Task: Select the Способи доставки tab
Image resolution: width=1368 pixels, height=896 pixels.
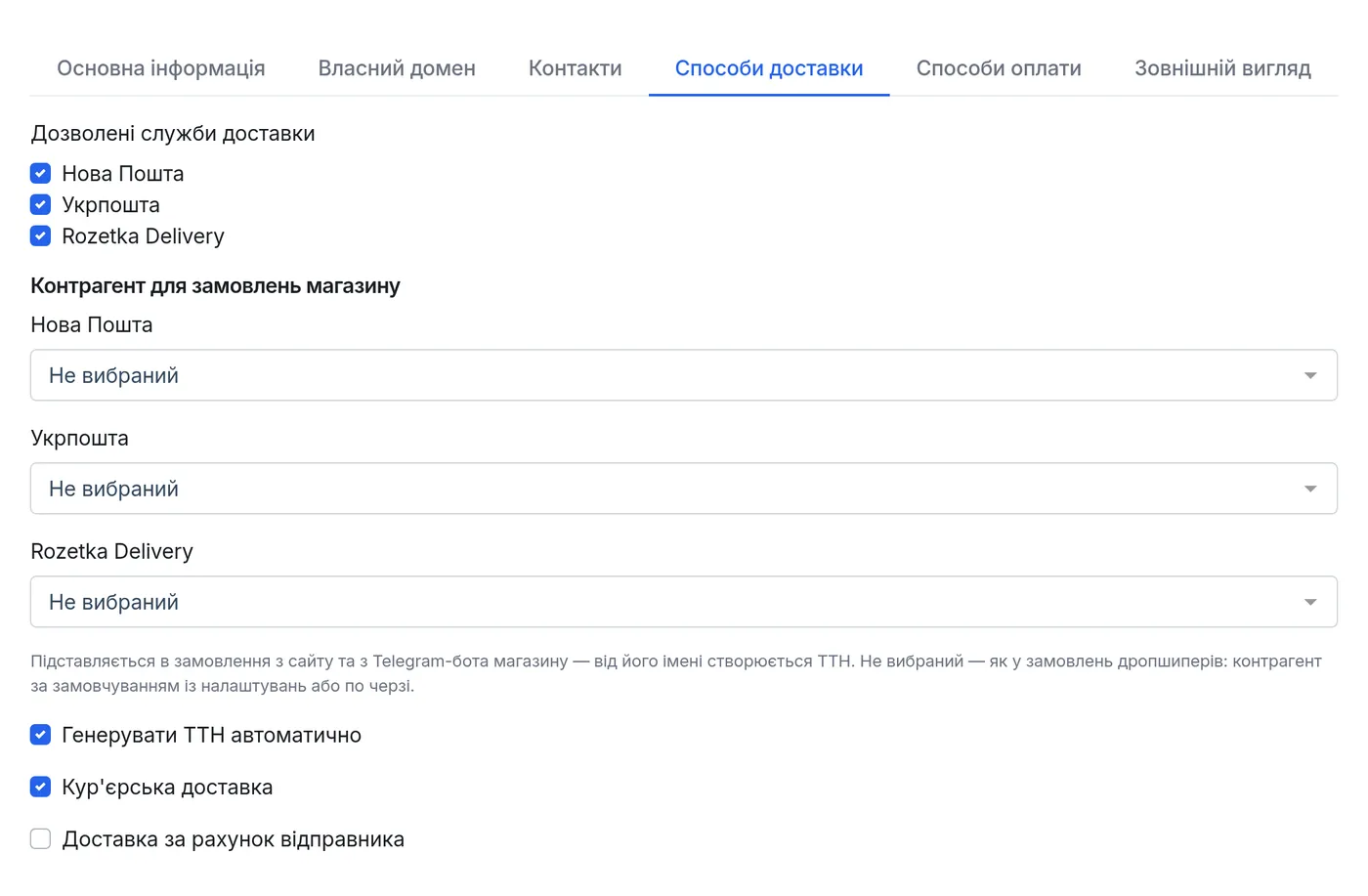Action: point(769,68)
